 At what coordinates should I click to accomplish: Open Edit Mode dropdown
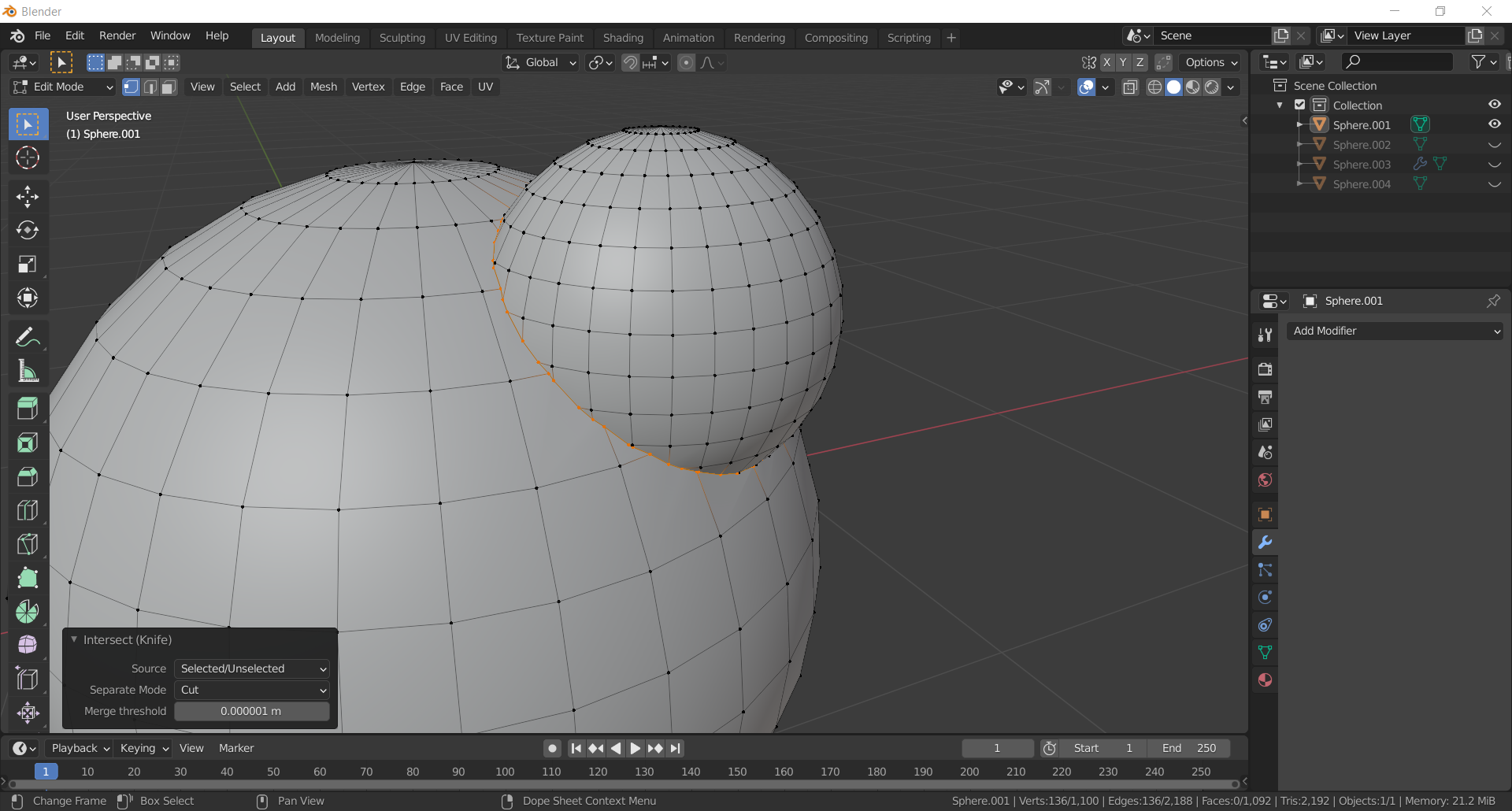[63, 87]
